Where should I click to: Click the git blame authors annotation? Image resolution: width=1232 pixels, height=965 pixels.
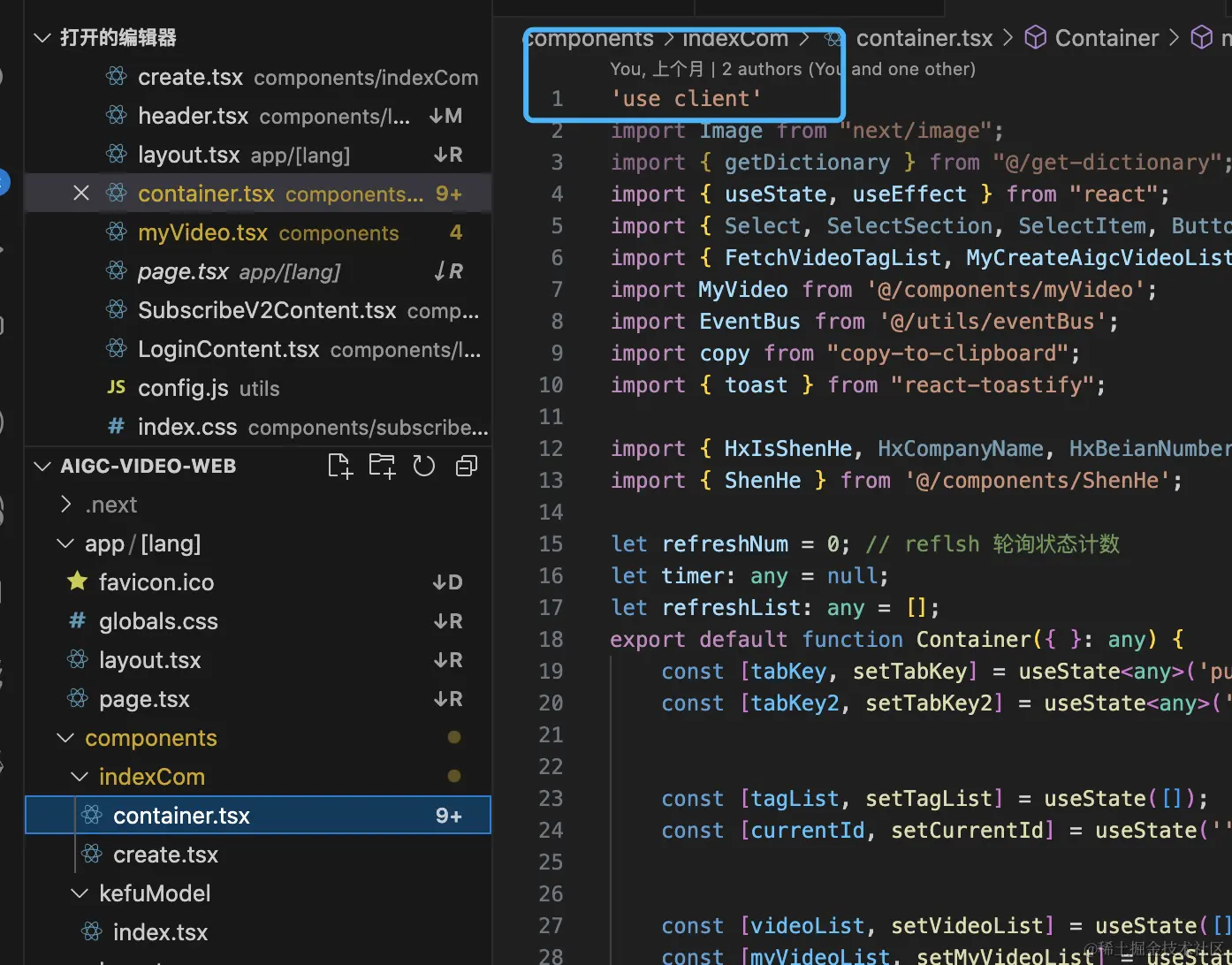[x=793, y=69]
